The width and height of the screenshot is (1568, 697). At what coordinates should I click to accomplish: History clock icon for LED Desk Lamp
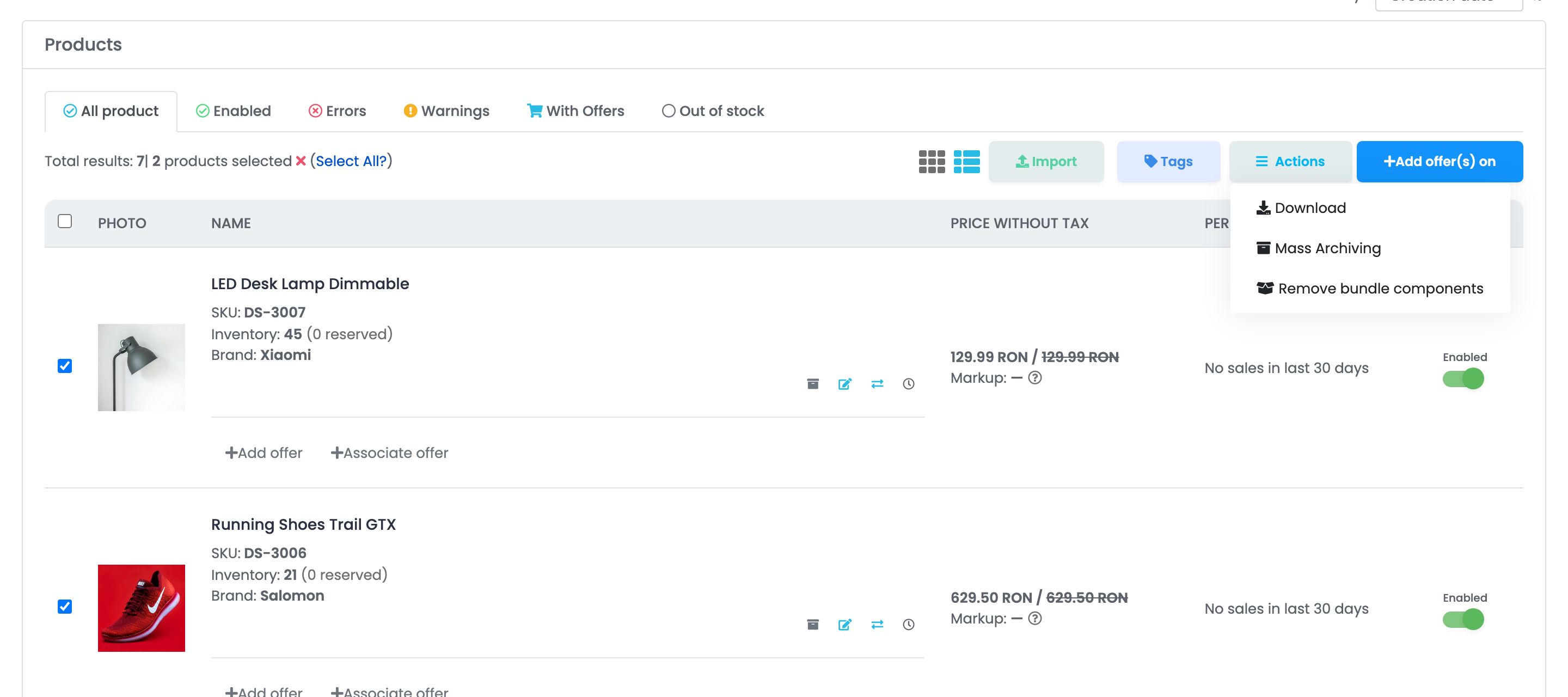(x=909, y=383)
